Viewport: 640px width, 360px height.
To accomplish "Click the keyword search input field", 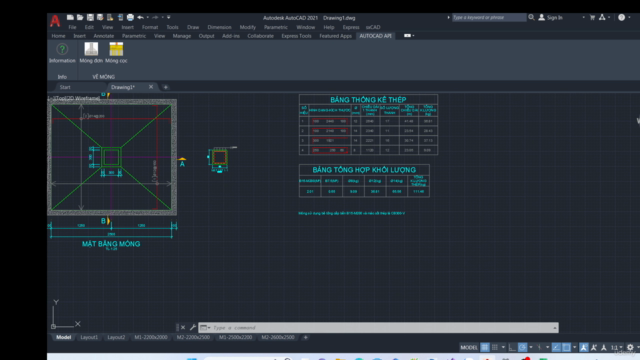I will 489,18.
